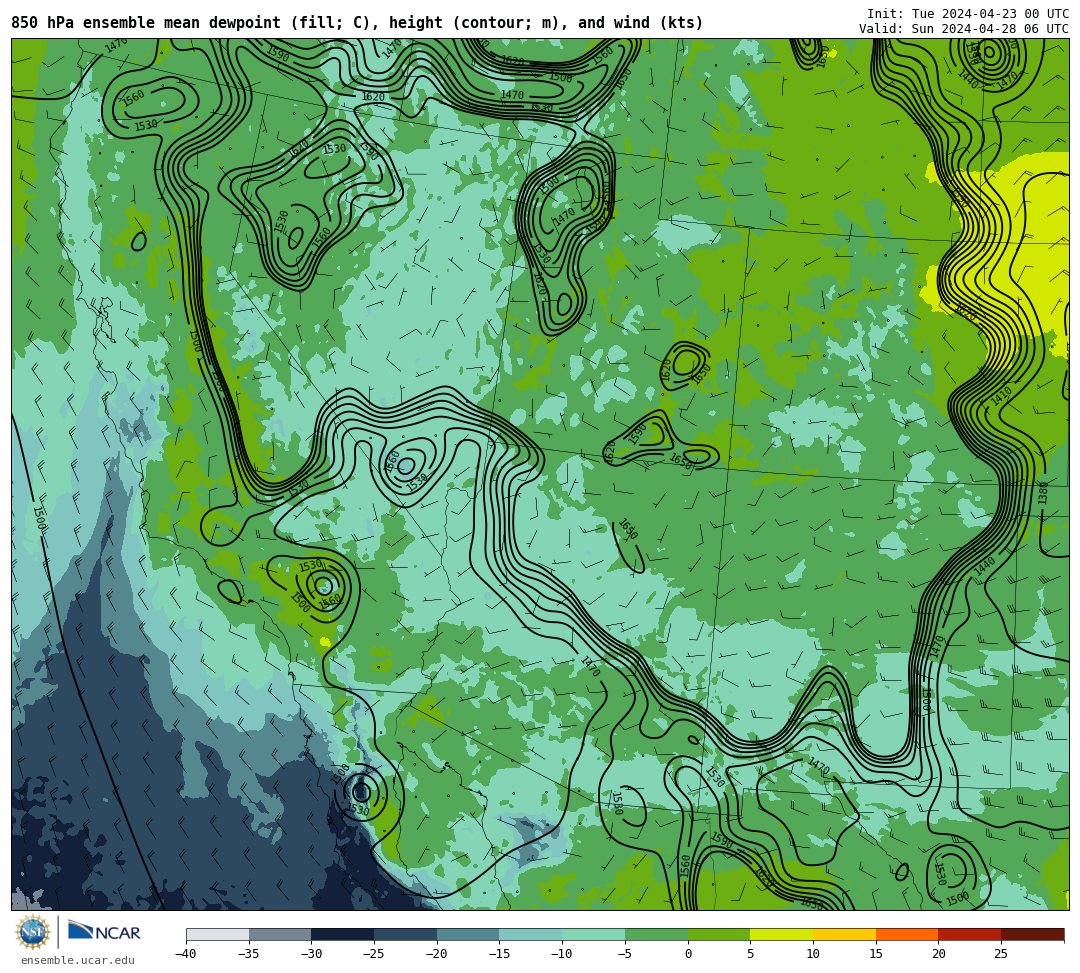Click the colorbar tick label '-20'
Screen dimensions: 1080x973
pos(437,954)
